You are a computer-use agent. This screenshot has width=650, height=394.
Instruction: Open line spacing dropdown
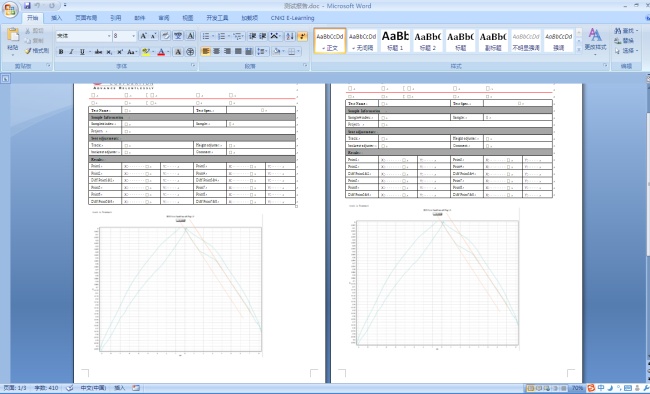point(263,51)
